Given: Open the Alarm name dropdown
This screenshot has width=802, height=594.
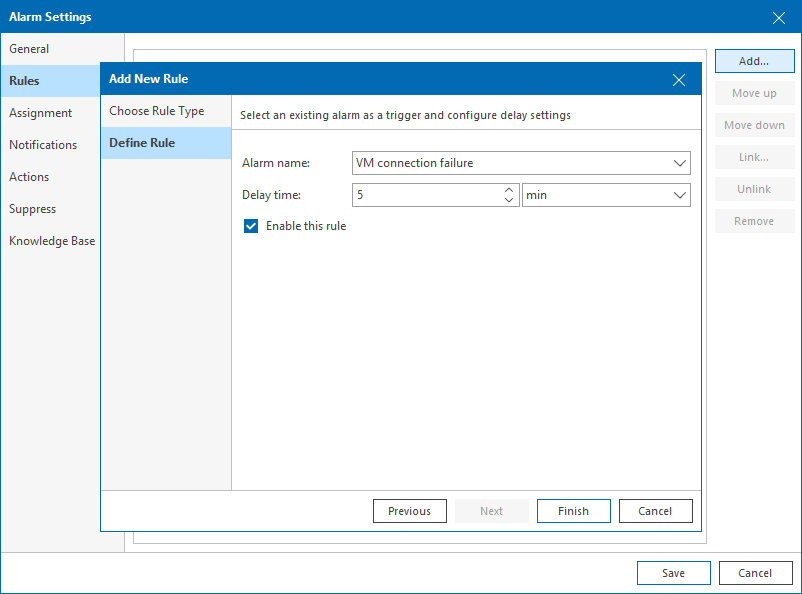Looking at the screenshot, I should tap(521, 163).
